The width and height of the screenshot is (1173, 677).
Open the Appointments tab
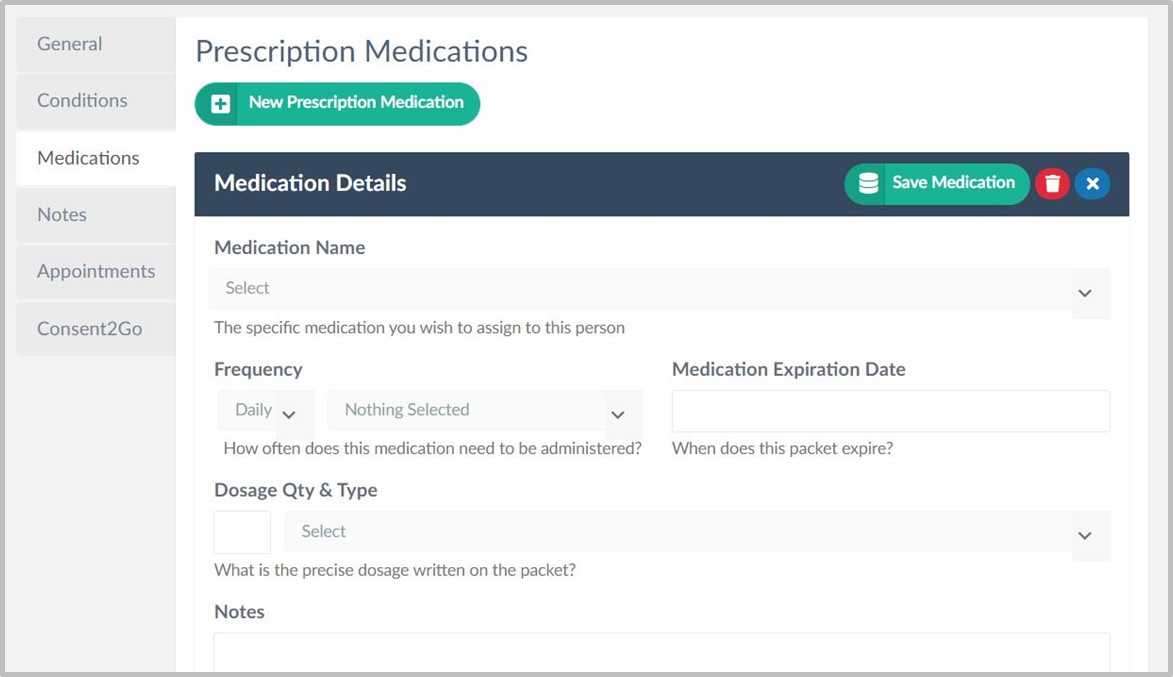click(x=96, y=272)
